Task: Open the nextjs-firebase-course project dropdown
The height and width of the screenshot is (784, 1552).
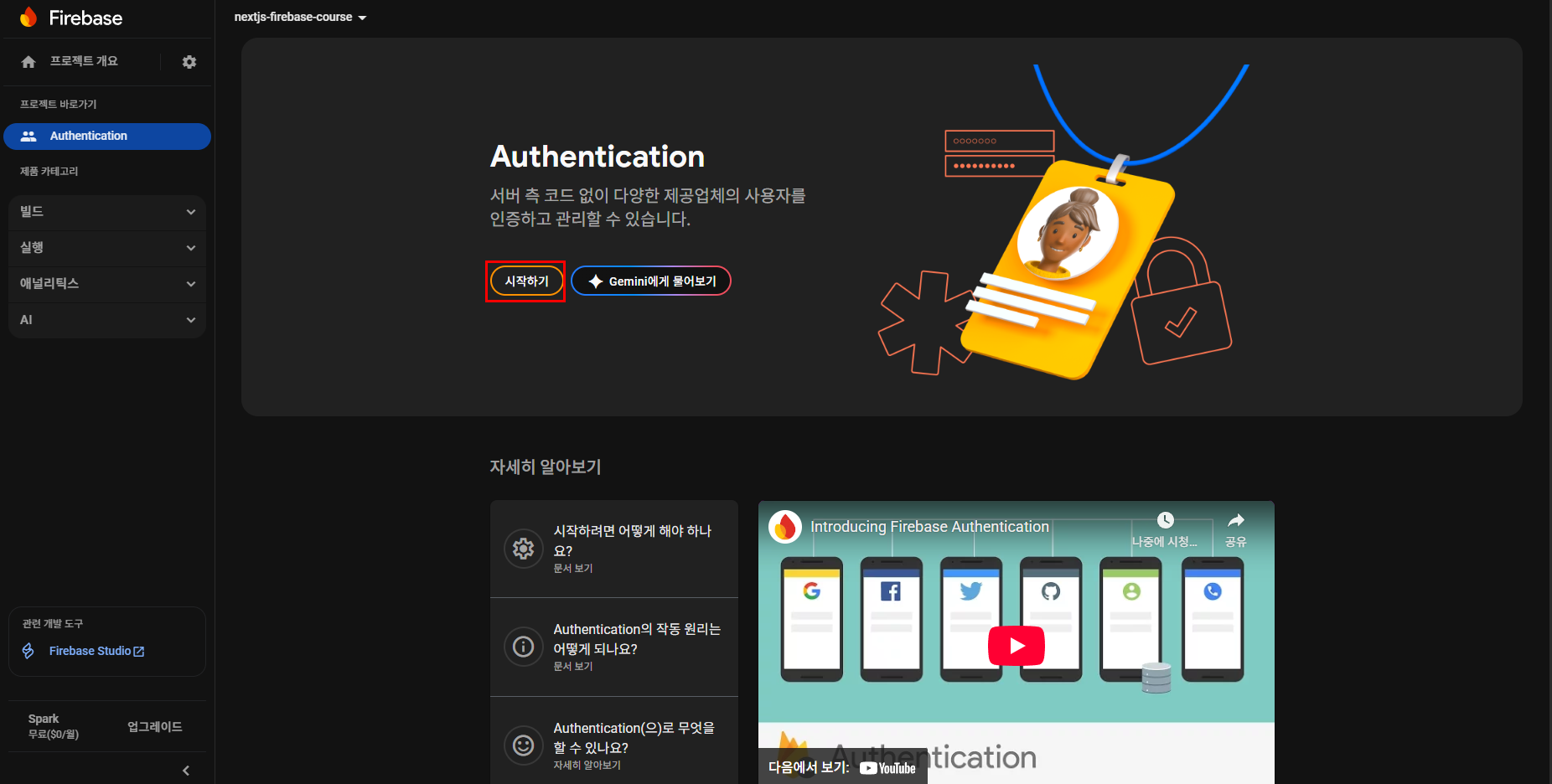Action: tap(300, 18)
